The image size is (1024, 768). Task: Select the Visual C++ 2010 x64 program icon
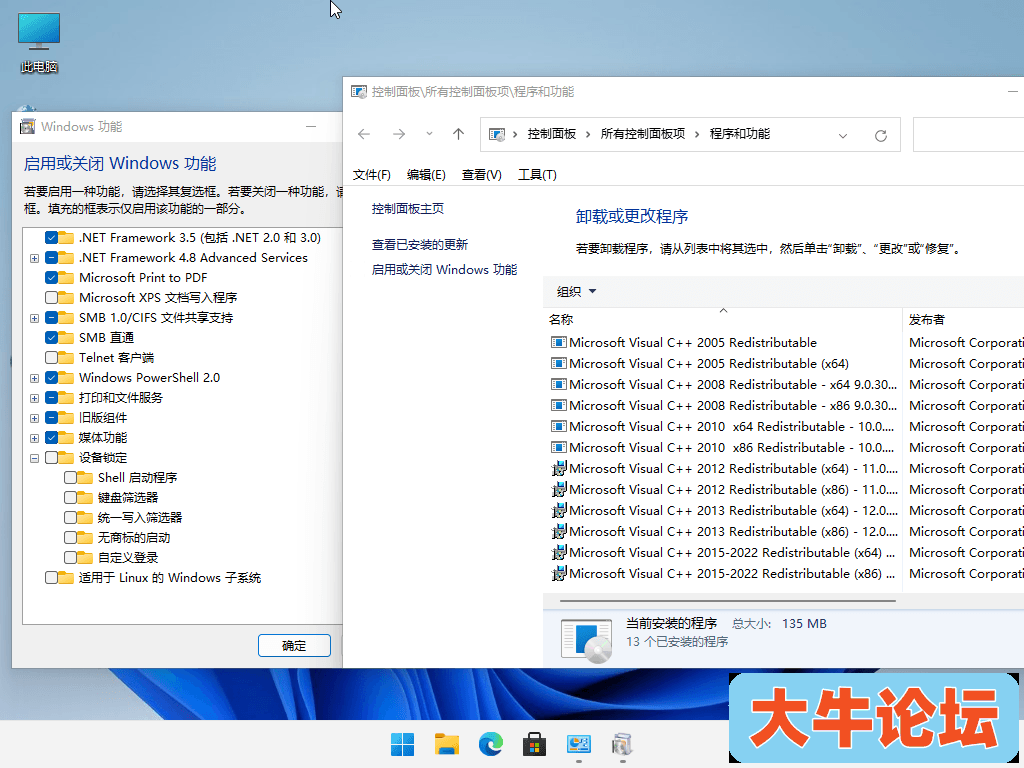(x=558, y=426)
